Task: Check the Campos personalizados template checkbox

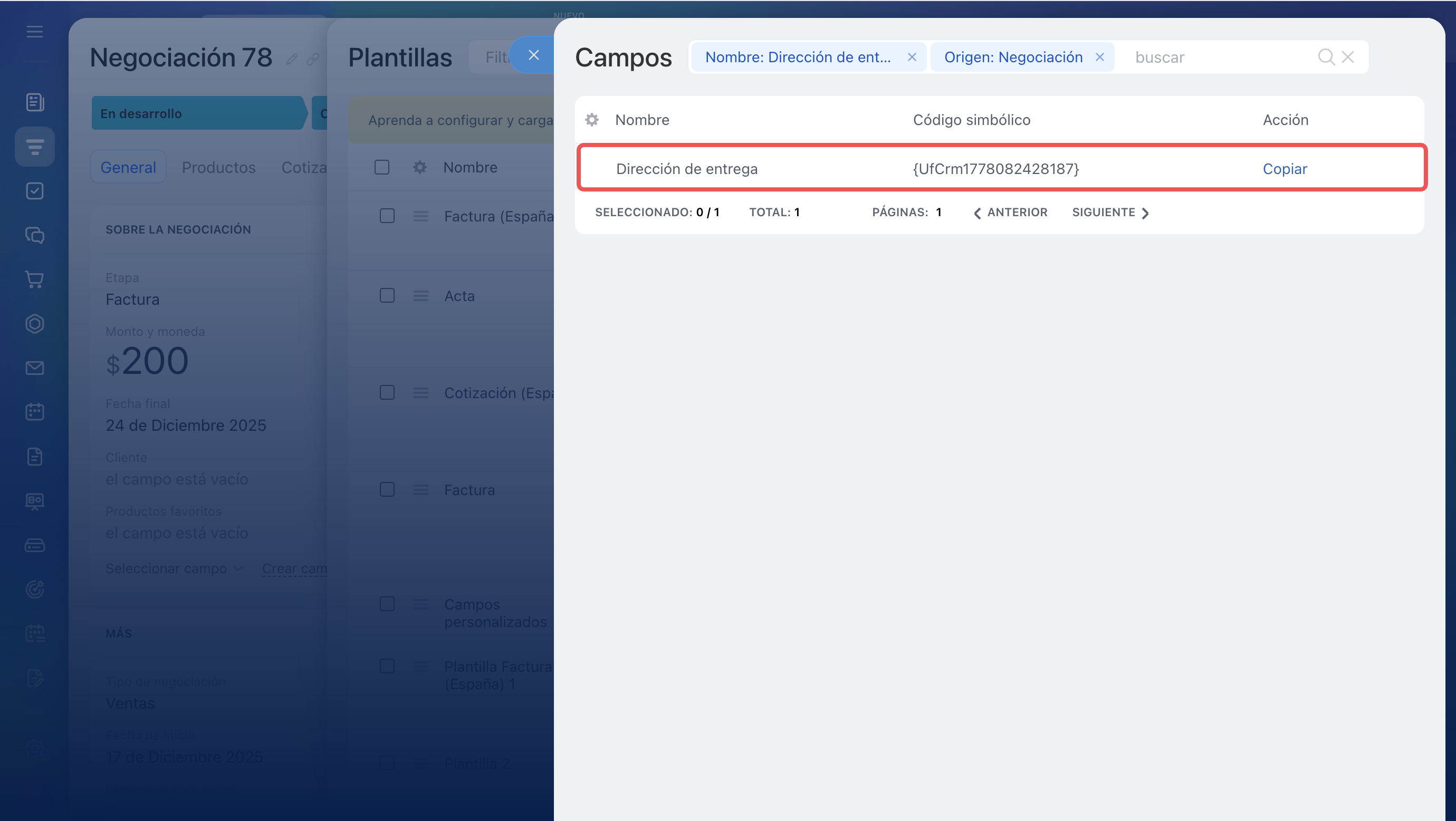Action: coord(387,604)
